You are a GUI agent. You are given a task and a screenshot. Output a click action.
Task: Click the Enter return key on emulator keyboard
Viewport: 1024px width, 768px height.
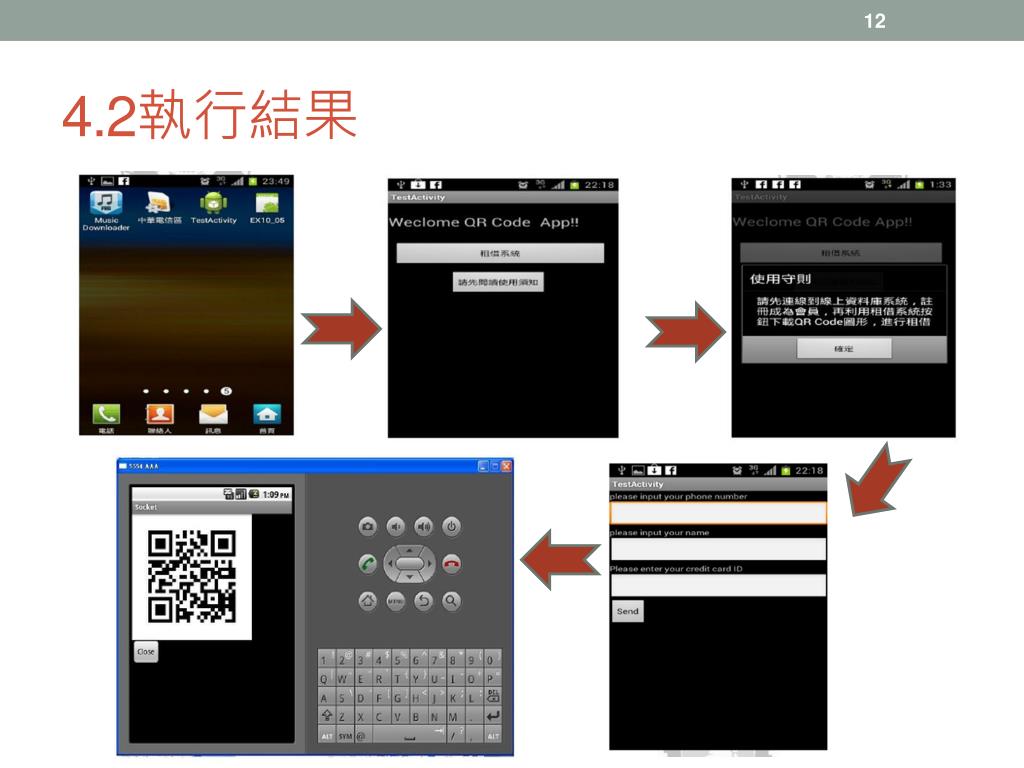point(493,714)
